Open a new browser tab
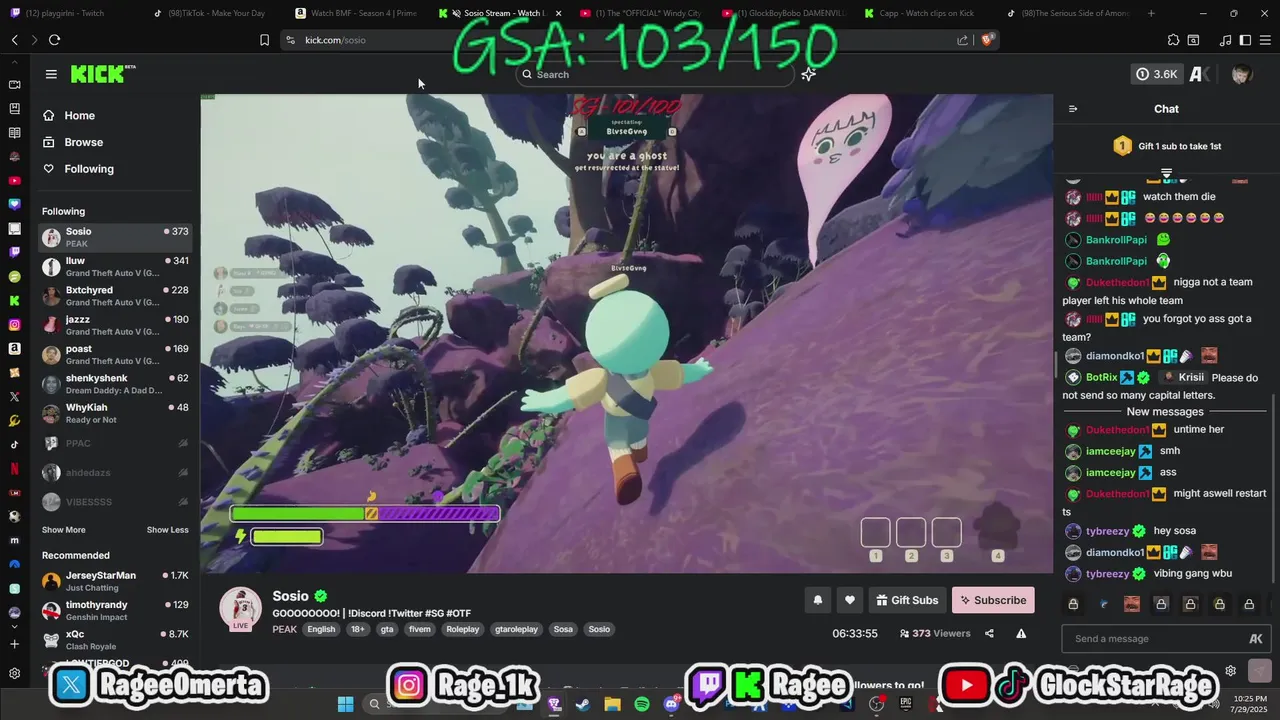Viewport: 1280px width, 720px height. coord(1151,13)
